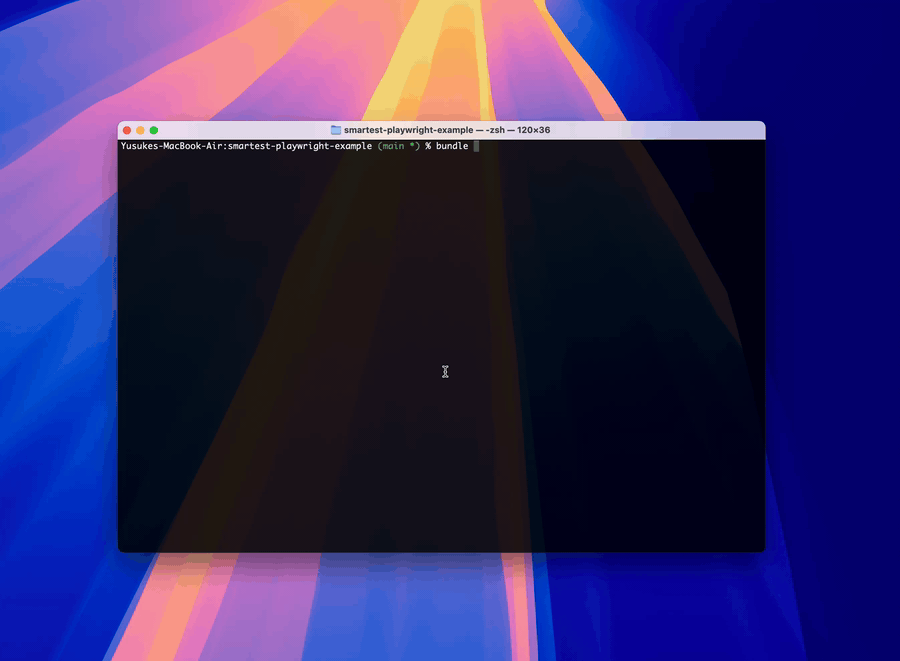Click the "%" zsh prompt symbol
900x661 pixels.
(x=427, y=145)
